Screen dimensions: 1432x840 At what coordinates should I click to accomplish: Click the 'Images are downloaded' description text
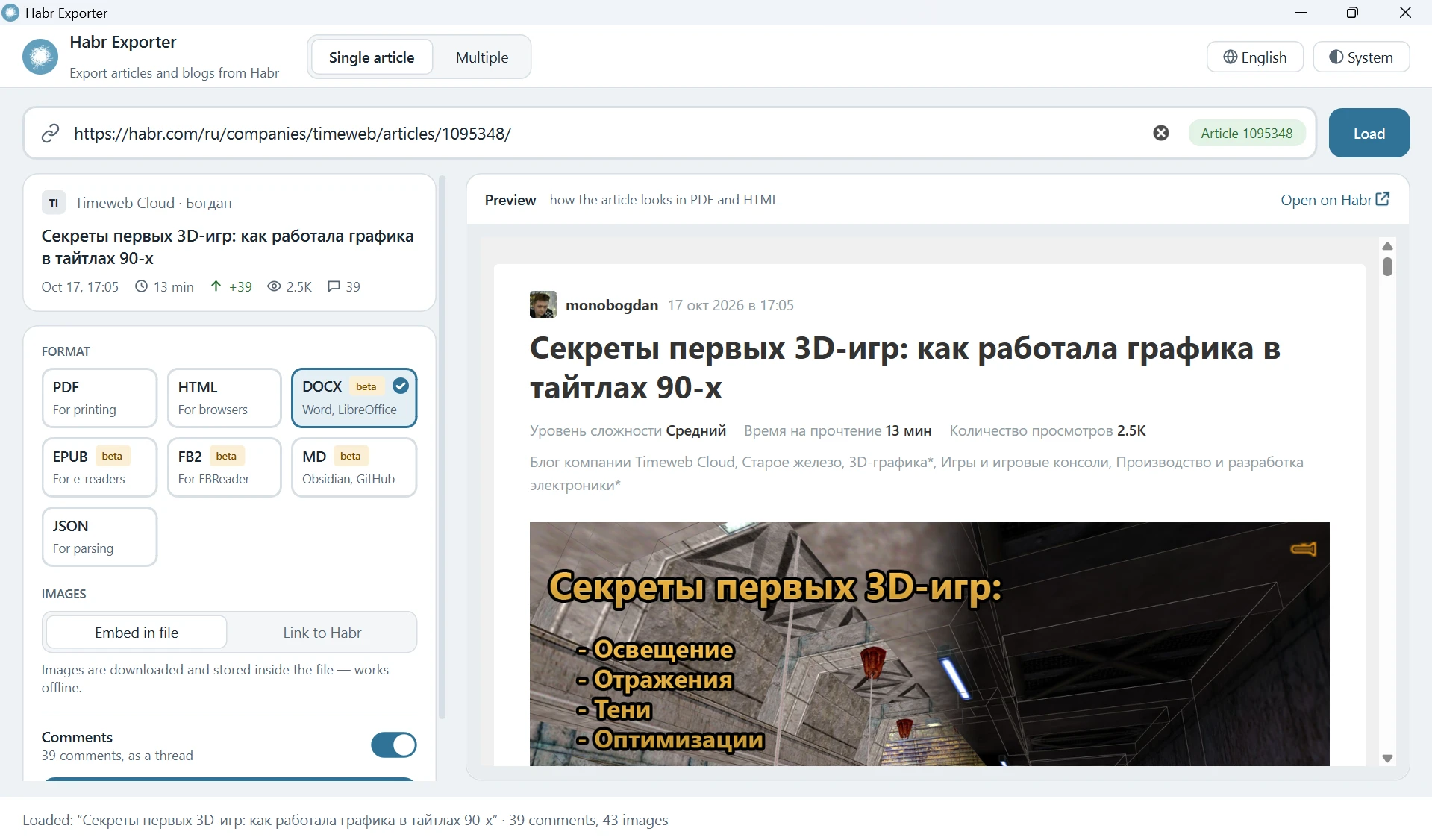click(x=215, y=678)
